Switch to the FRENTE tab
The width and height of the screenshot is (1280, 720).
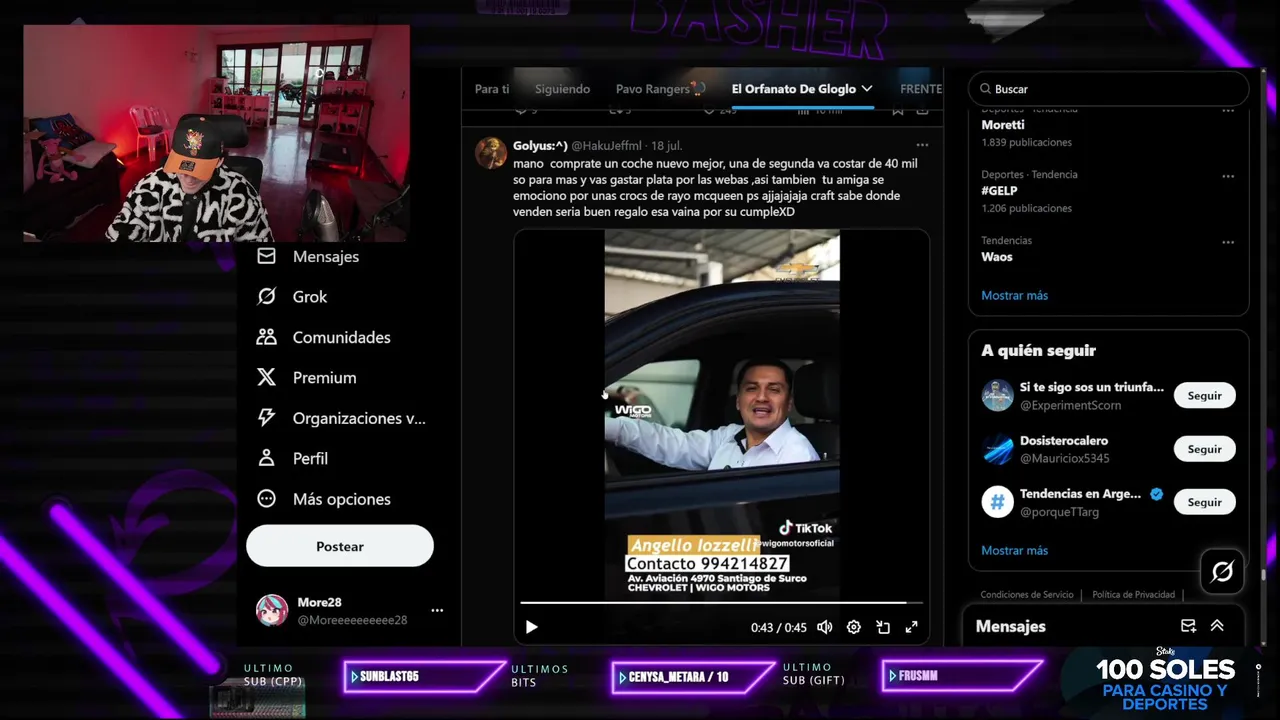pos(921,89)
